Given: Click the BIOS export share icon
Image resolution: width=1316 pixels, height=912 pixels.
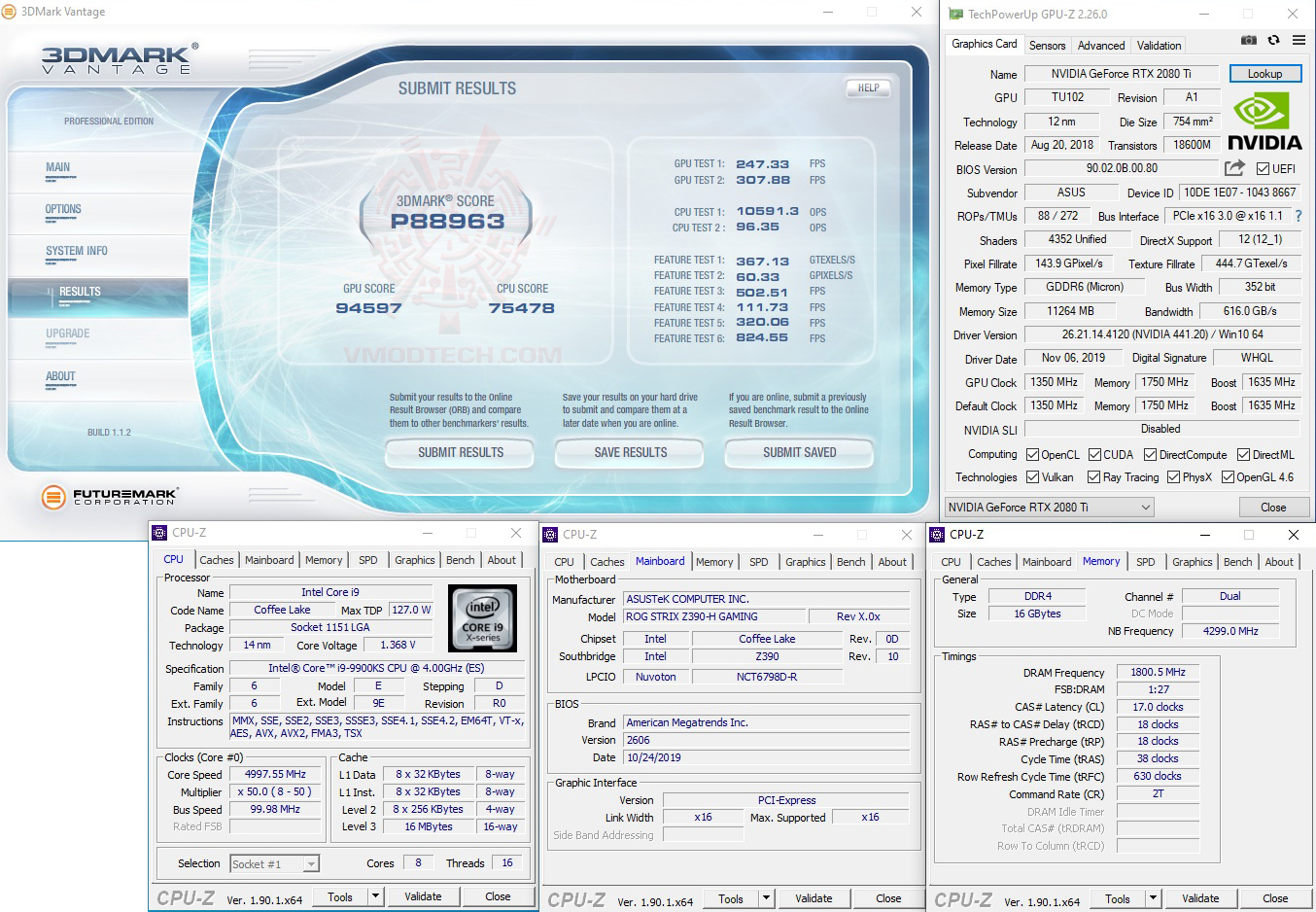Looking at the screenshot, I should pos(1234,167).
